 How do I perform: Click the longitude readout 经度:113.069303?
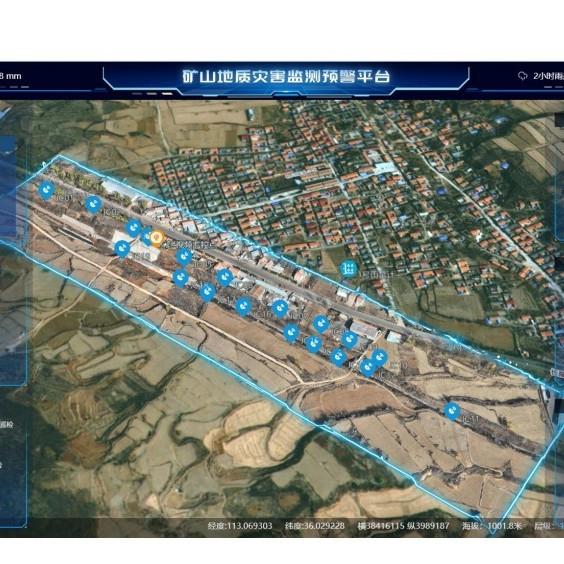(x=240, y=526)
